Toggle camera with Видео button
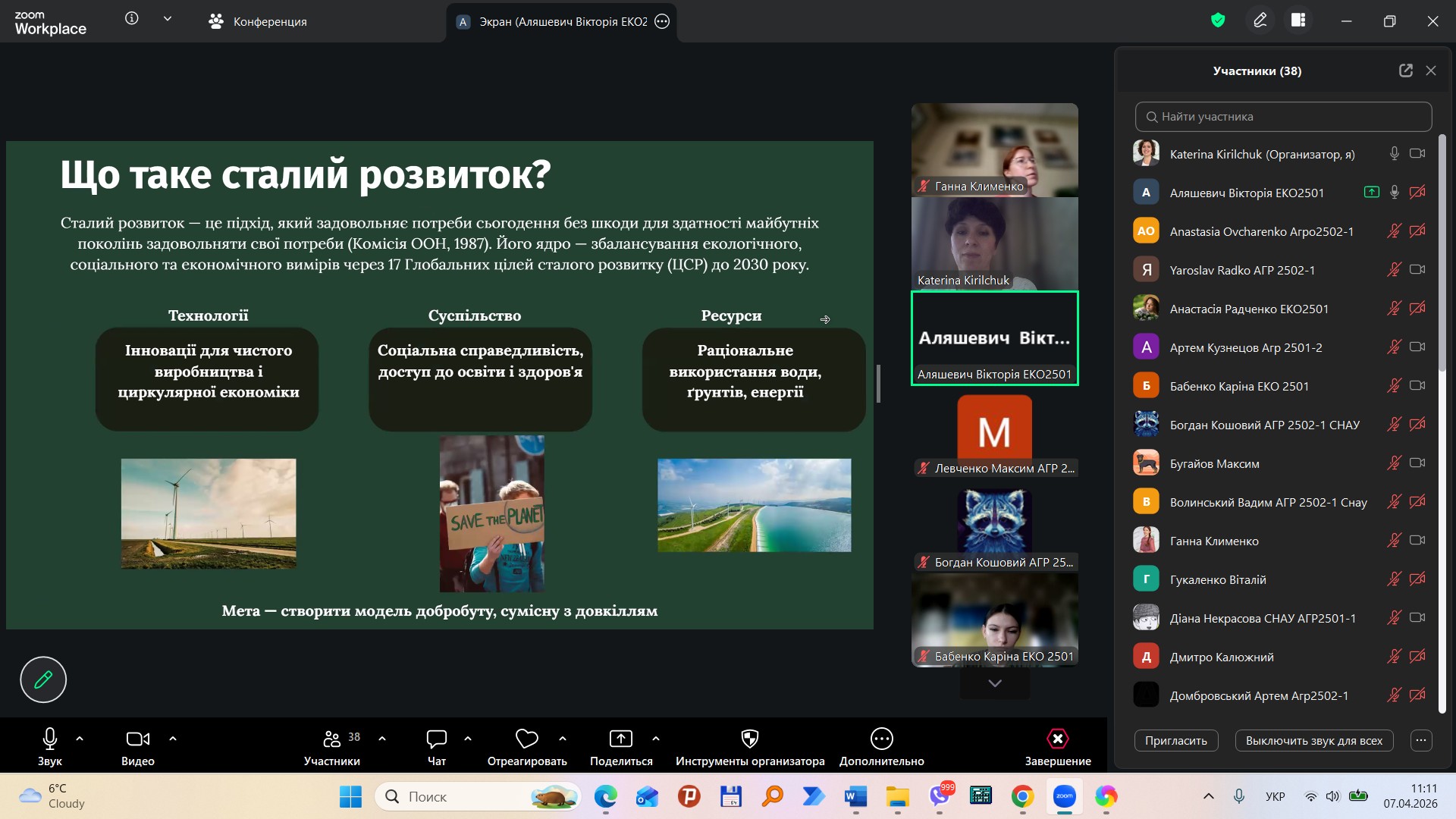The width and height of the screenshot is (1456, 819). tap(137, 739)
